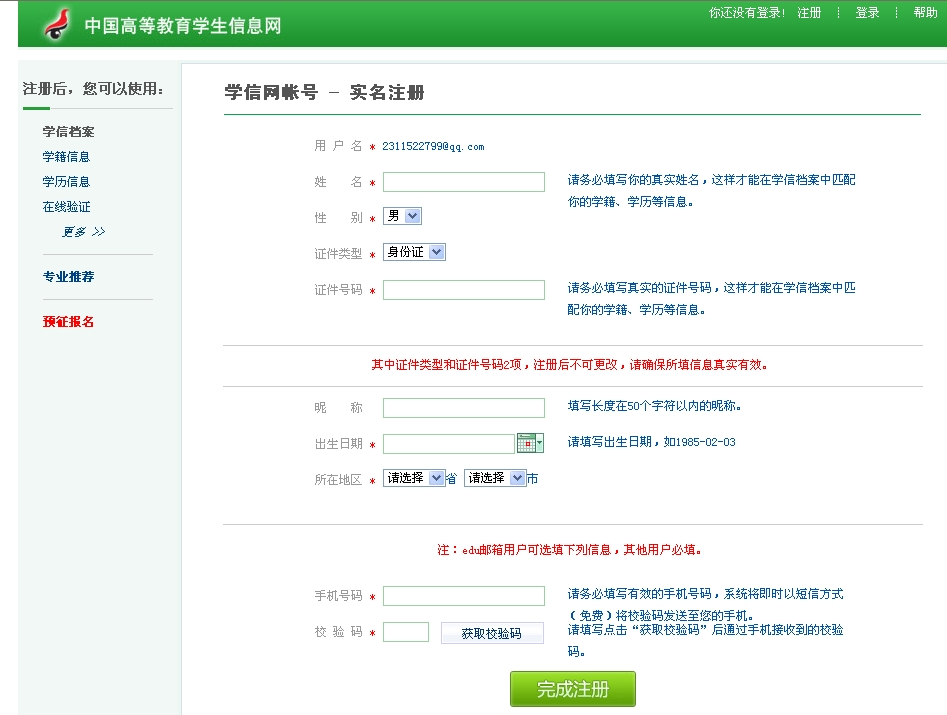This screenshot has height=715, width=947.
Task: Open 专业推荐 sidebar link
Action: pyautogui.click(x=68, y=277)
